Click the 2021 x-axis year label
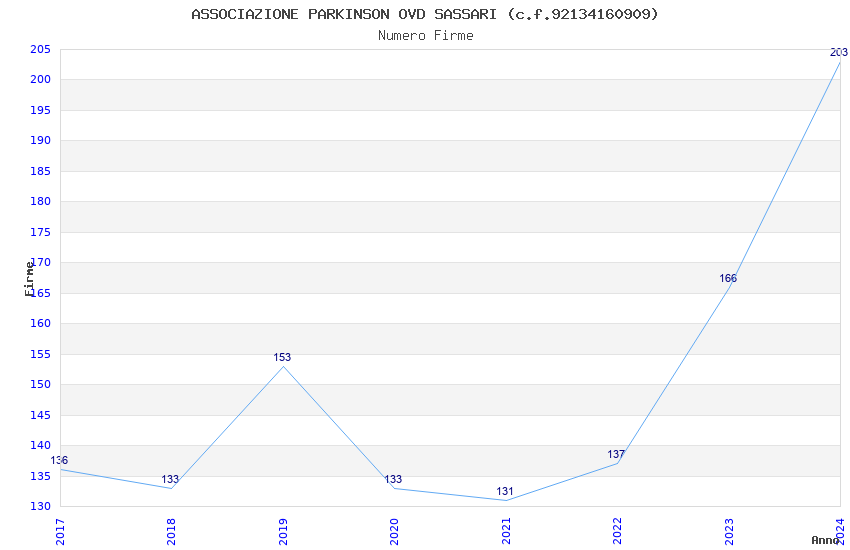This screenshot has width=850, height=550. click(x=506, y=532)
